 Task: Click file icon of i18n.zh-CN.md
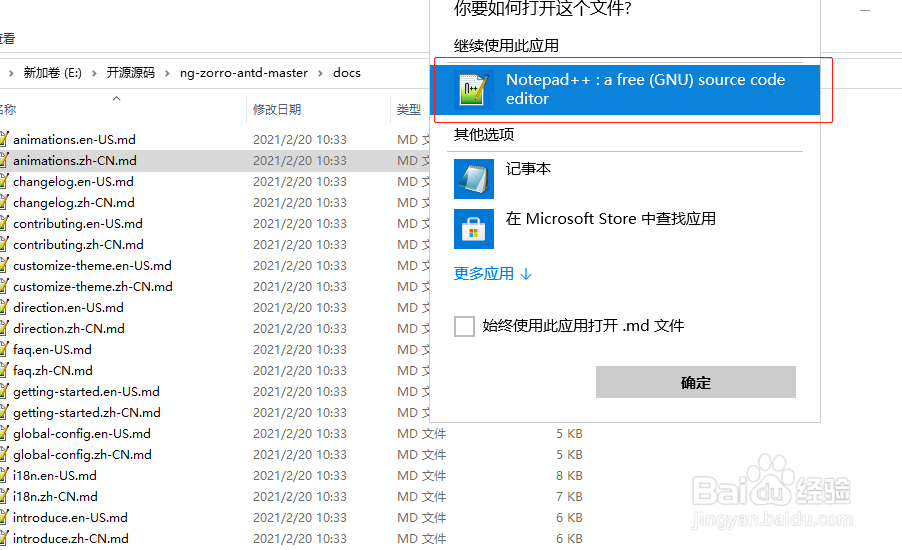pyautogui.click(x=4, y=496)
